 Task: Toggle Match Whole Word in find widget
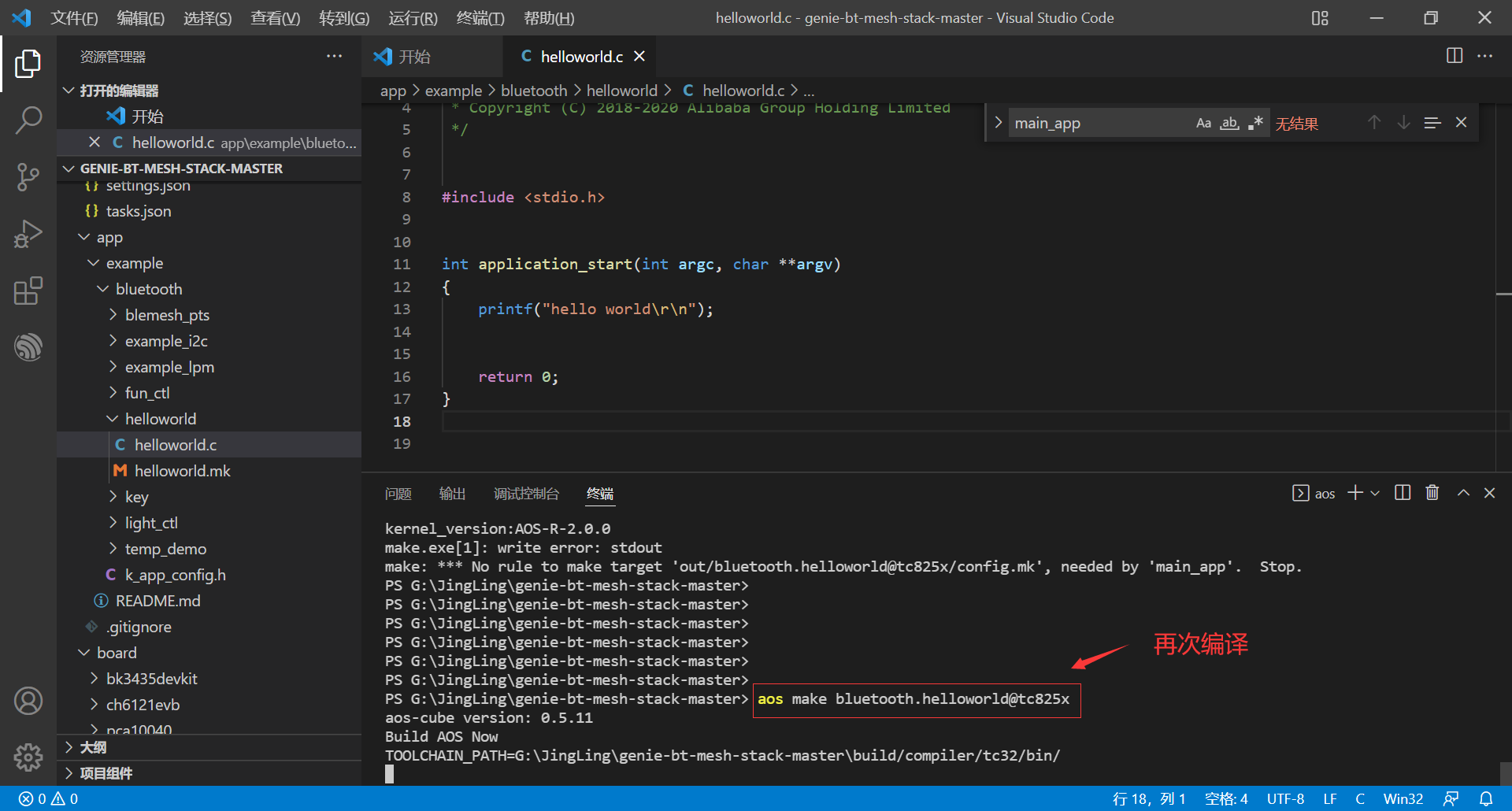pyautogui.click(x=1229, y=123)
